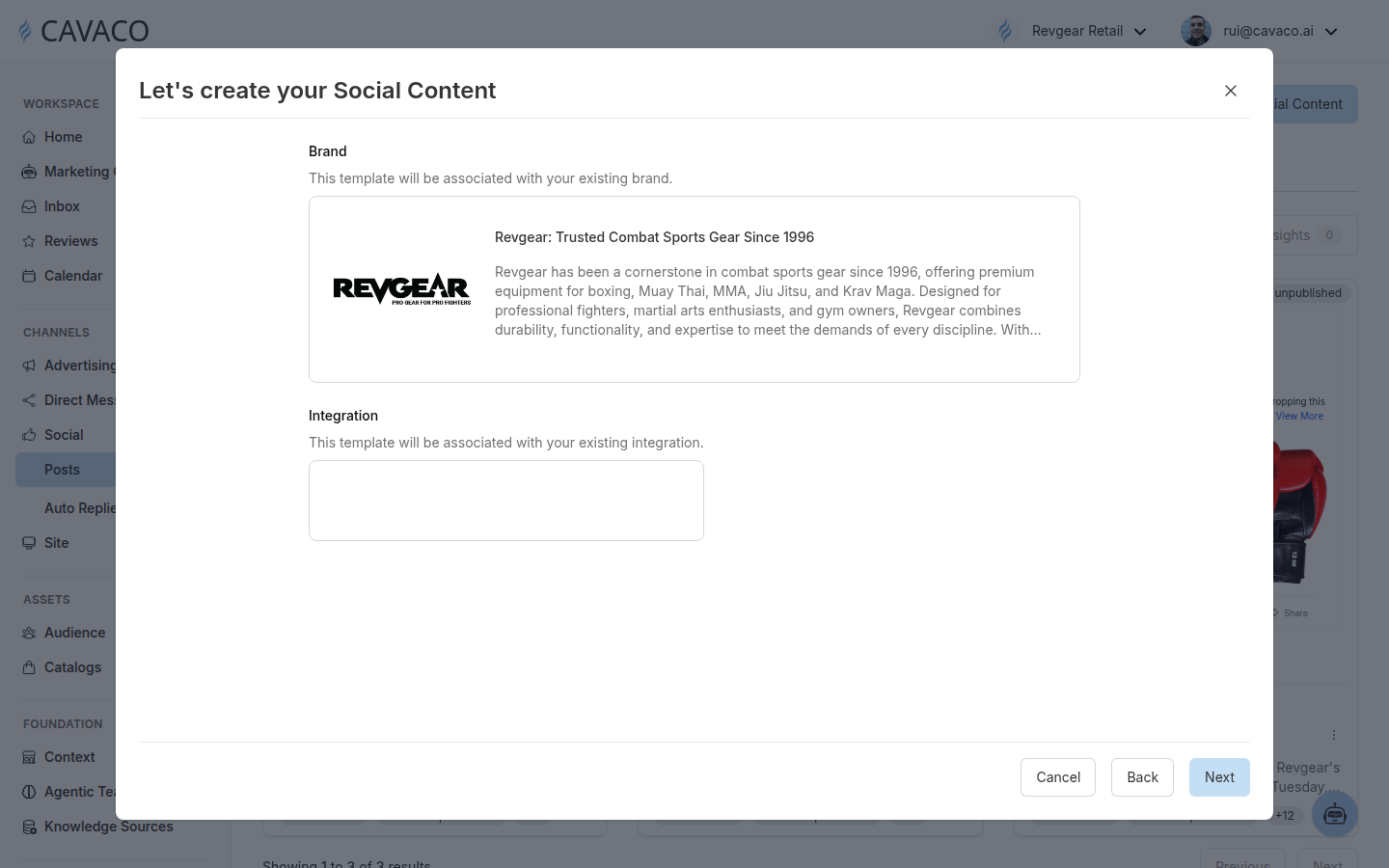The width and height of the screenshot is (1389, 868).
Task: Click the Audience people icon
Action: tap(29, 633)
